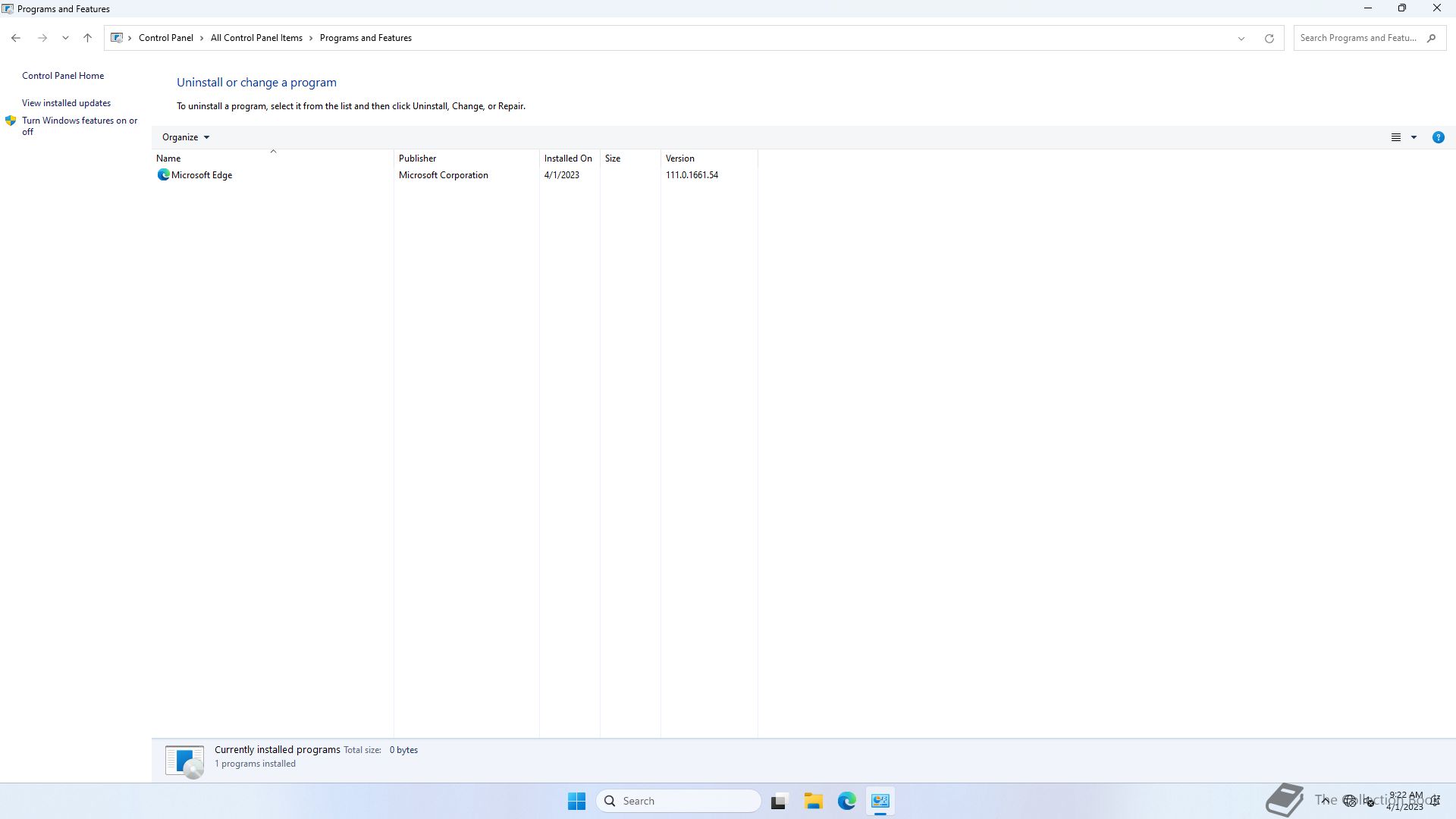Click the Programs and Features title bar icon

8,9
